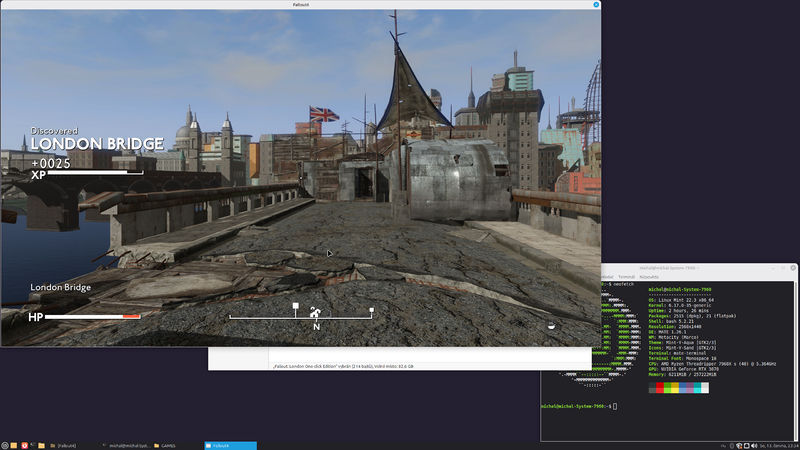
Task: Open the volume control in the system tray
Action: (754, 446)
